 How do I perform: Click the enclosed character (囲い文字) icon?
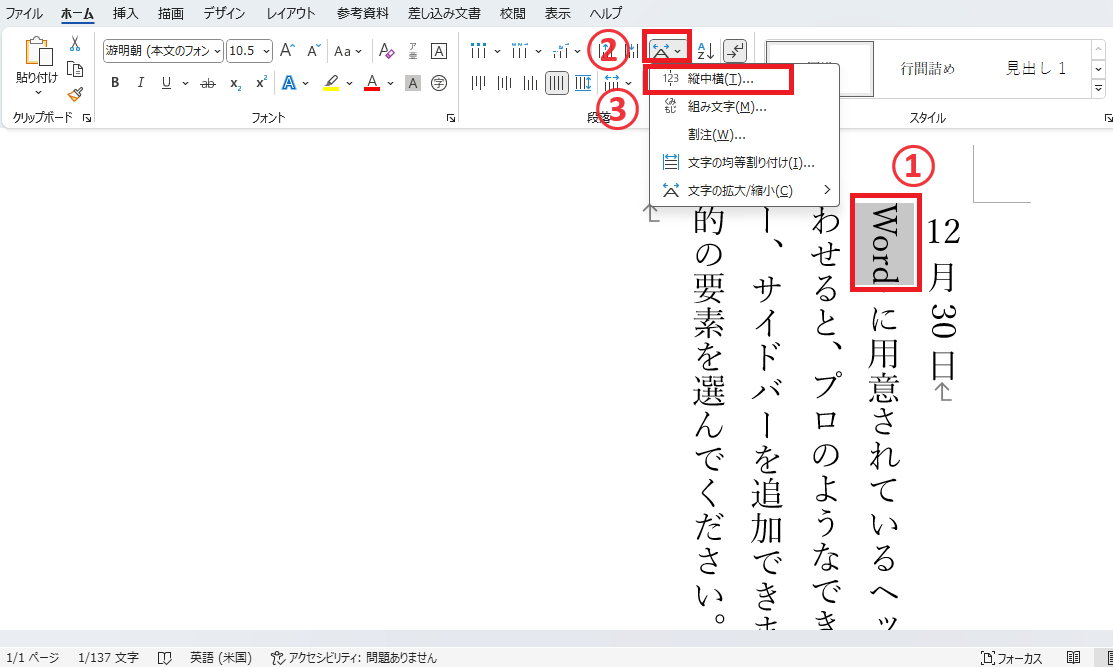438,83
